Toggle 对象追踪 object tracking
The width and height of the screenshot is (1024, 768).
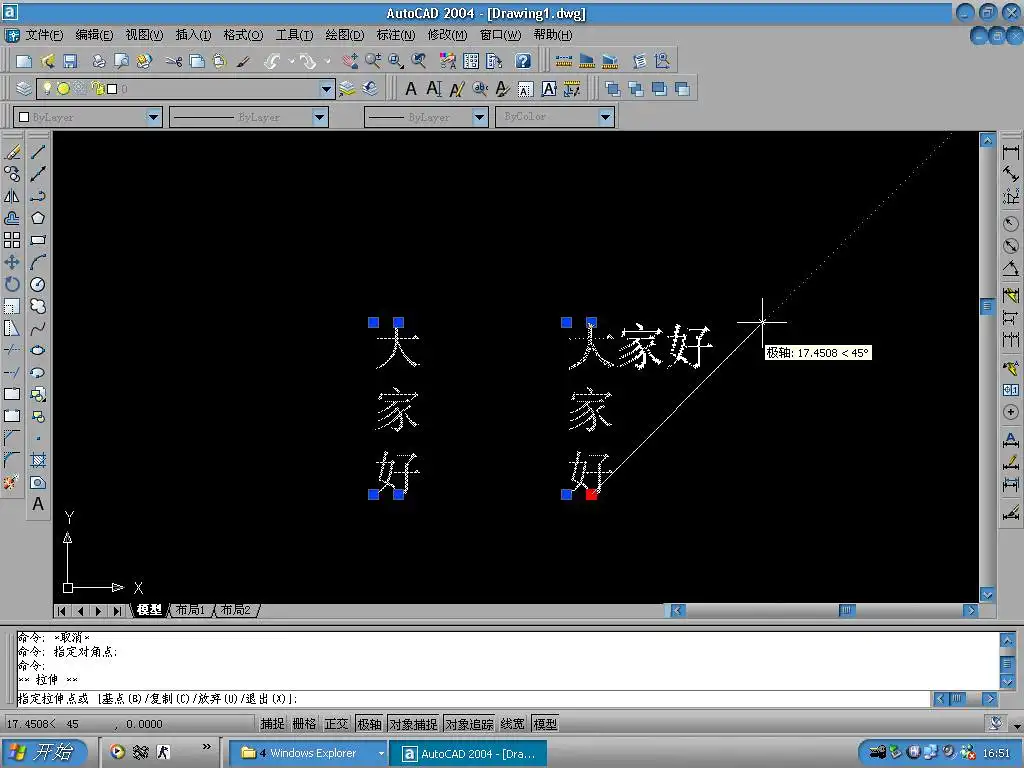pos(470,724)
